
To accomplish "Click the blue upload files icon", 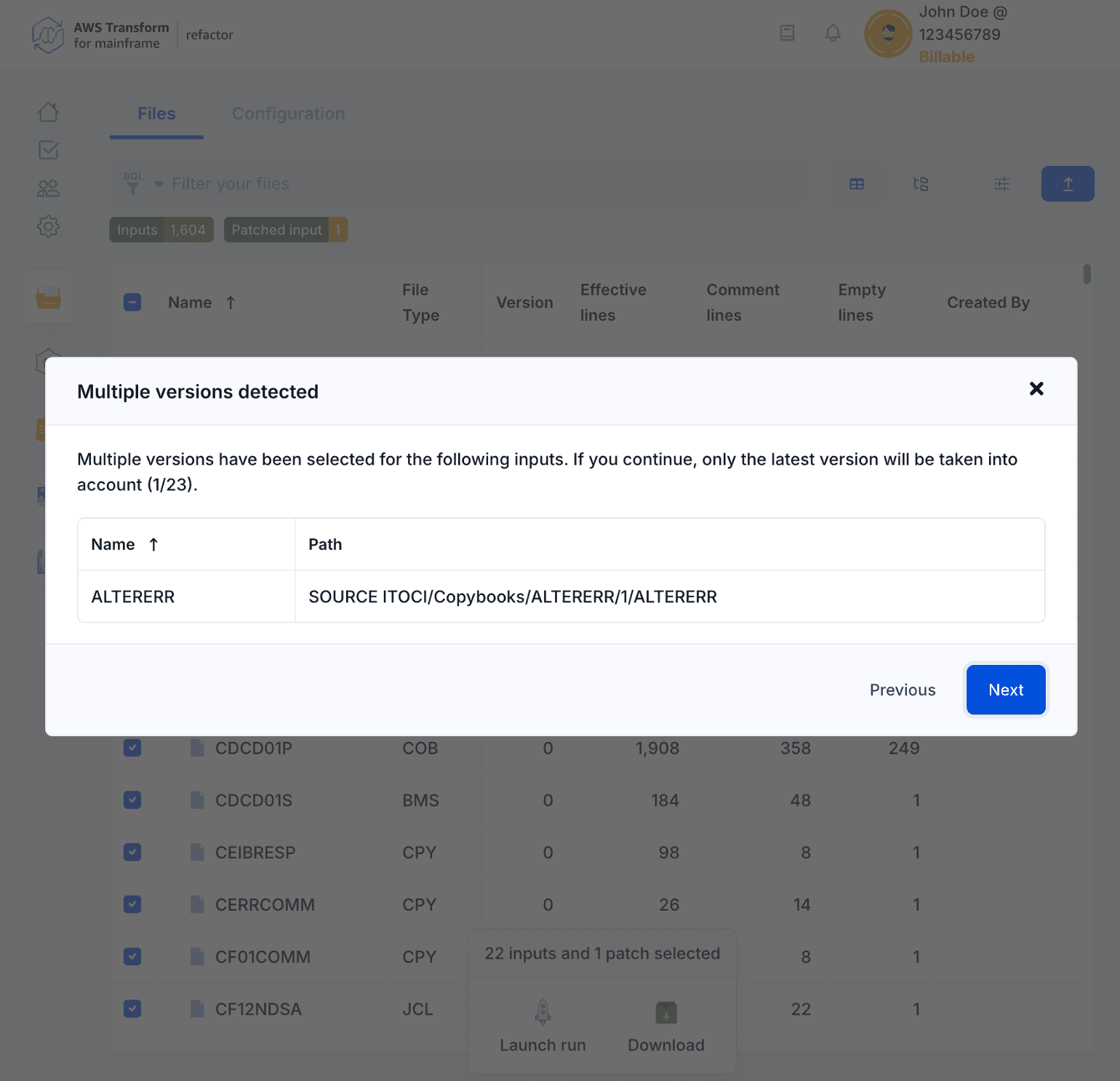I will (x=1067, y=183).
